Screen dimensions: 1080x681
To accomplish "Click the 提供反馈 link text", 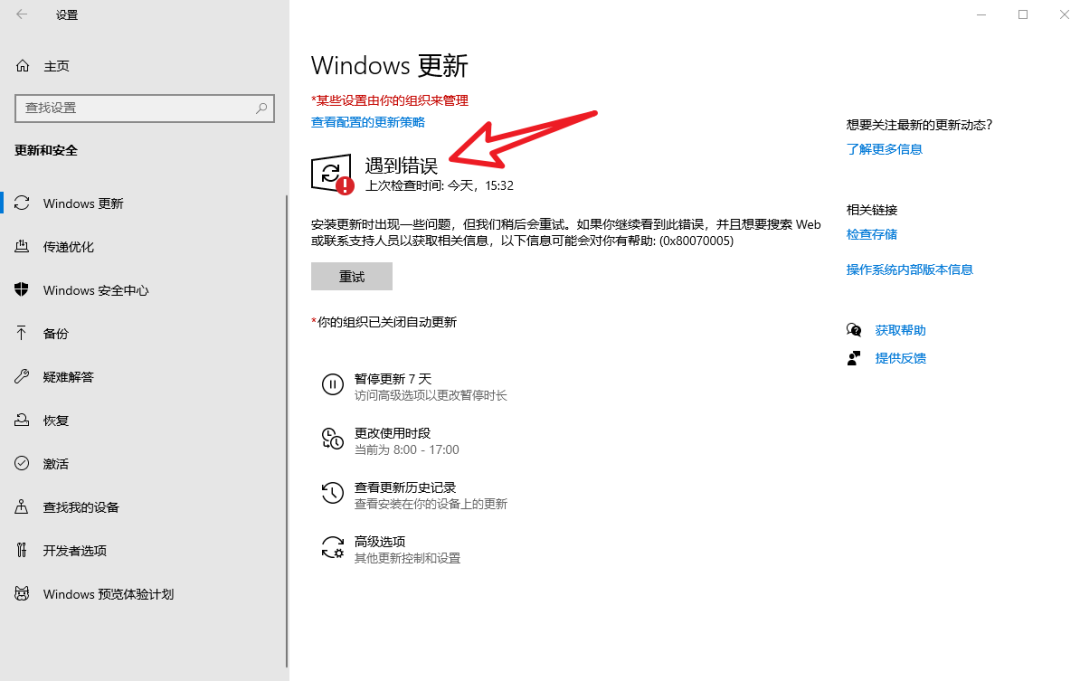I will (x=900, y=358).
